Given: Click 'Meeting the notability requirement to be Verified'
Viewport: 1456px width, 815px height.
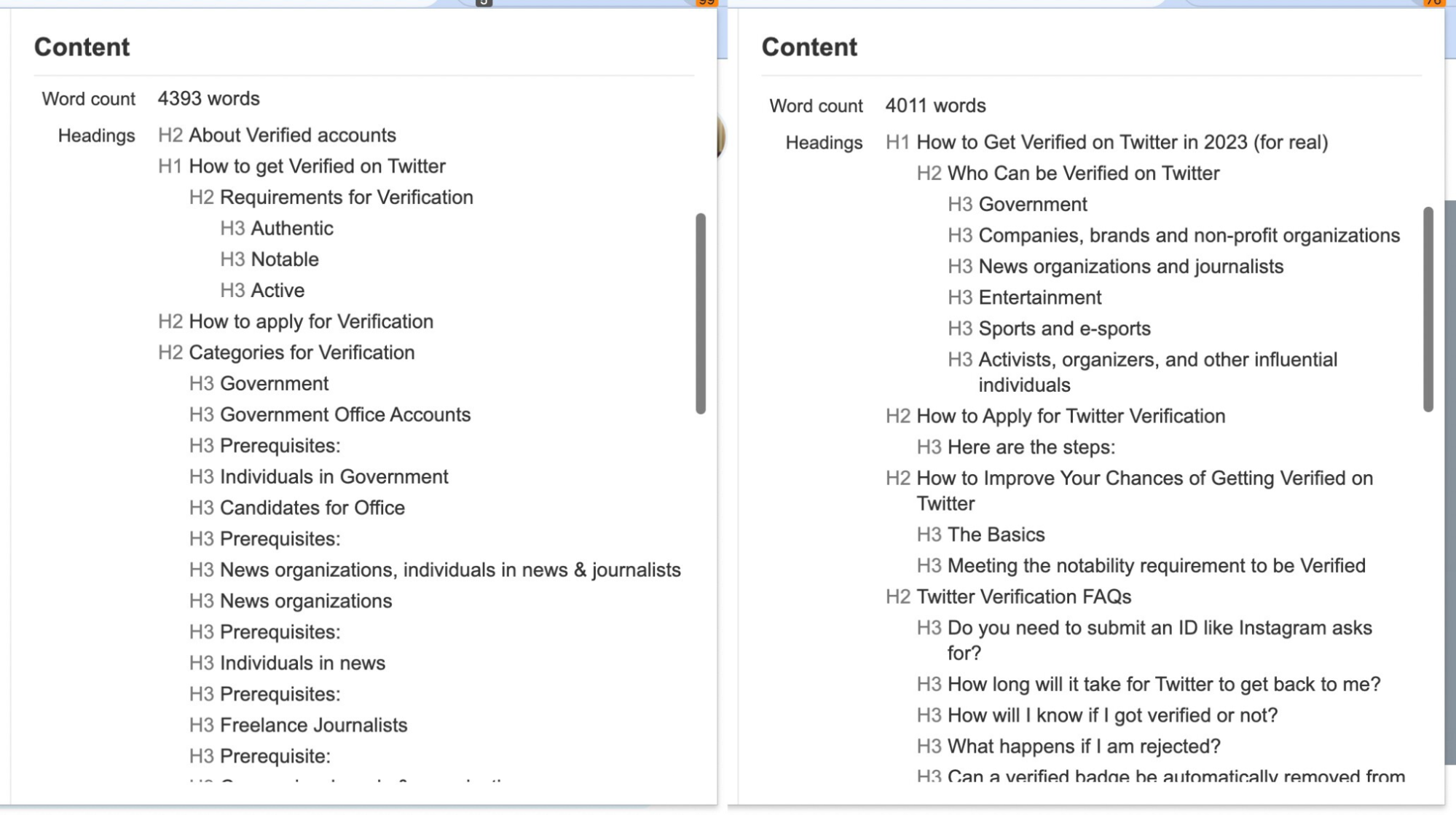Looking at the screenshot, I should (1156, 567).
